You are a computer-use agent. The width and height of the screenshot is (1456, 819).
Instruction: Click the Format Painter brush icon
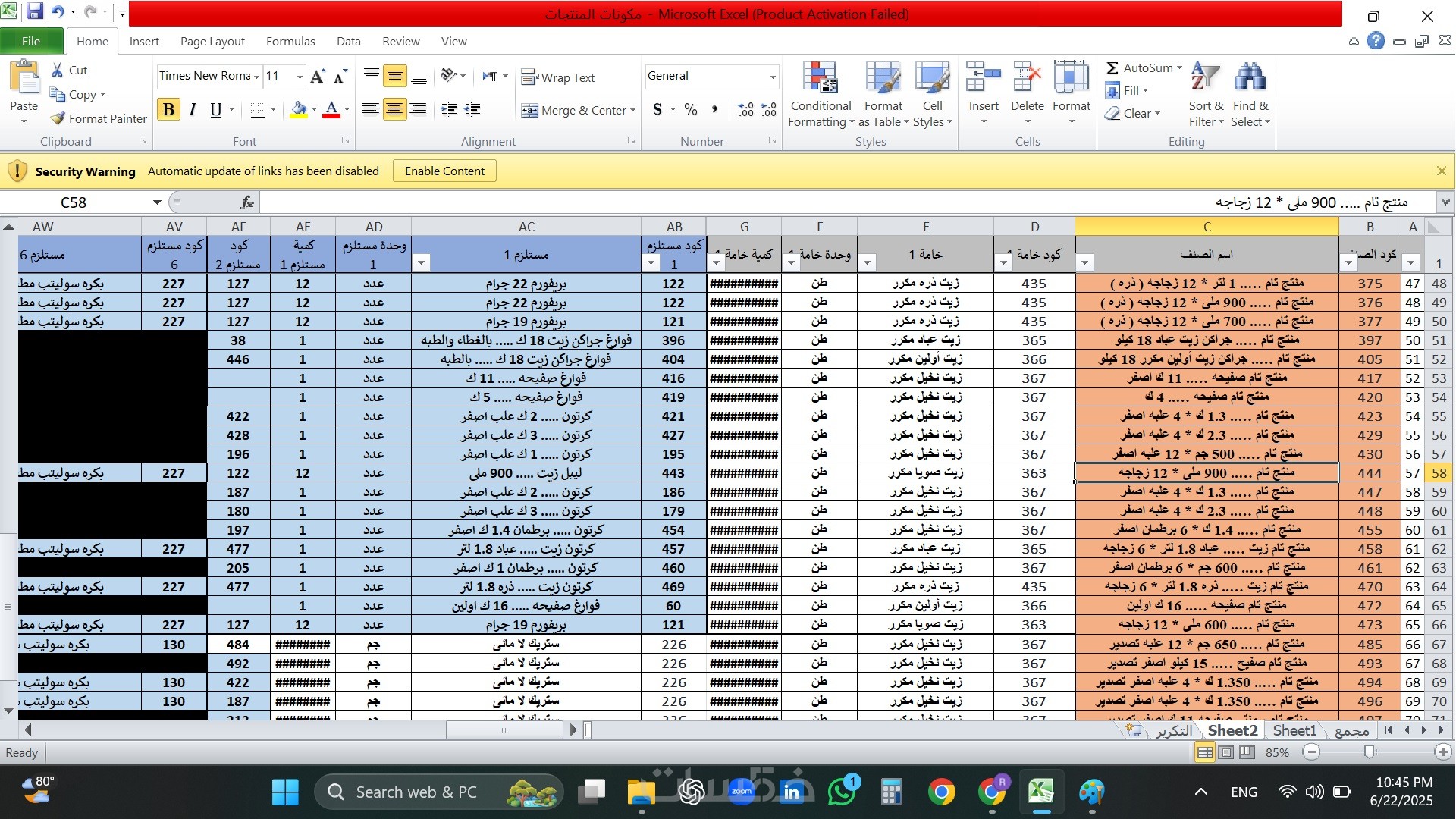[x=58, y=118]
